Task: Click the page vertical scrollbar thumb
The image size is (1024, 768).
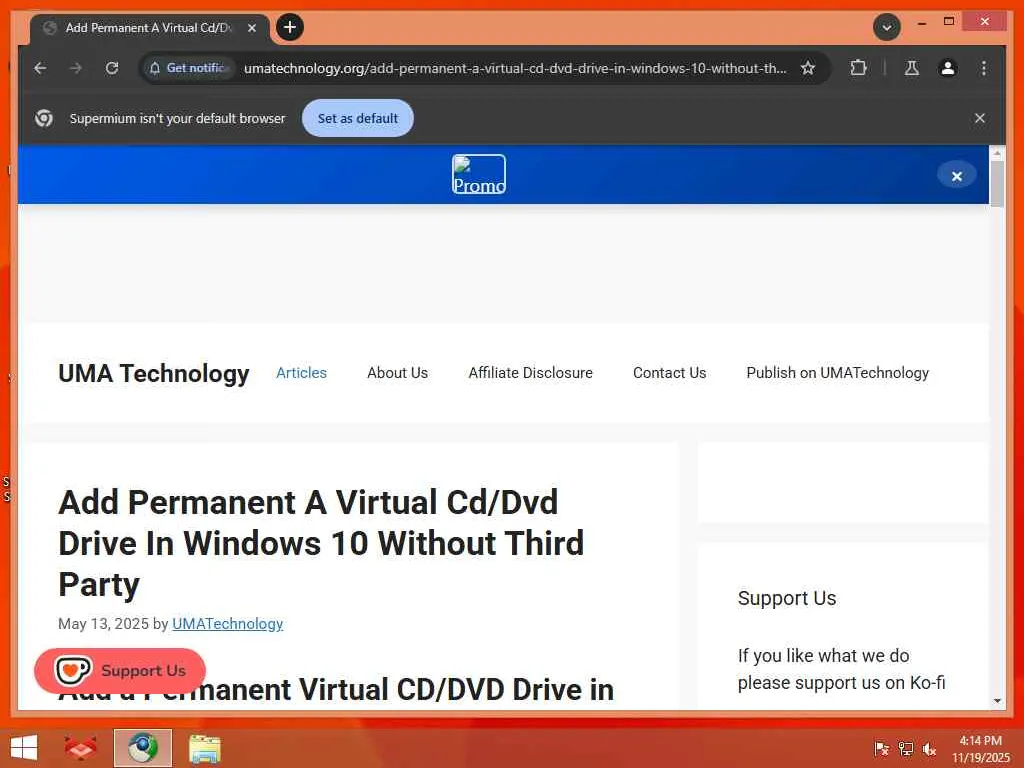Action: [x=997, y=184]
